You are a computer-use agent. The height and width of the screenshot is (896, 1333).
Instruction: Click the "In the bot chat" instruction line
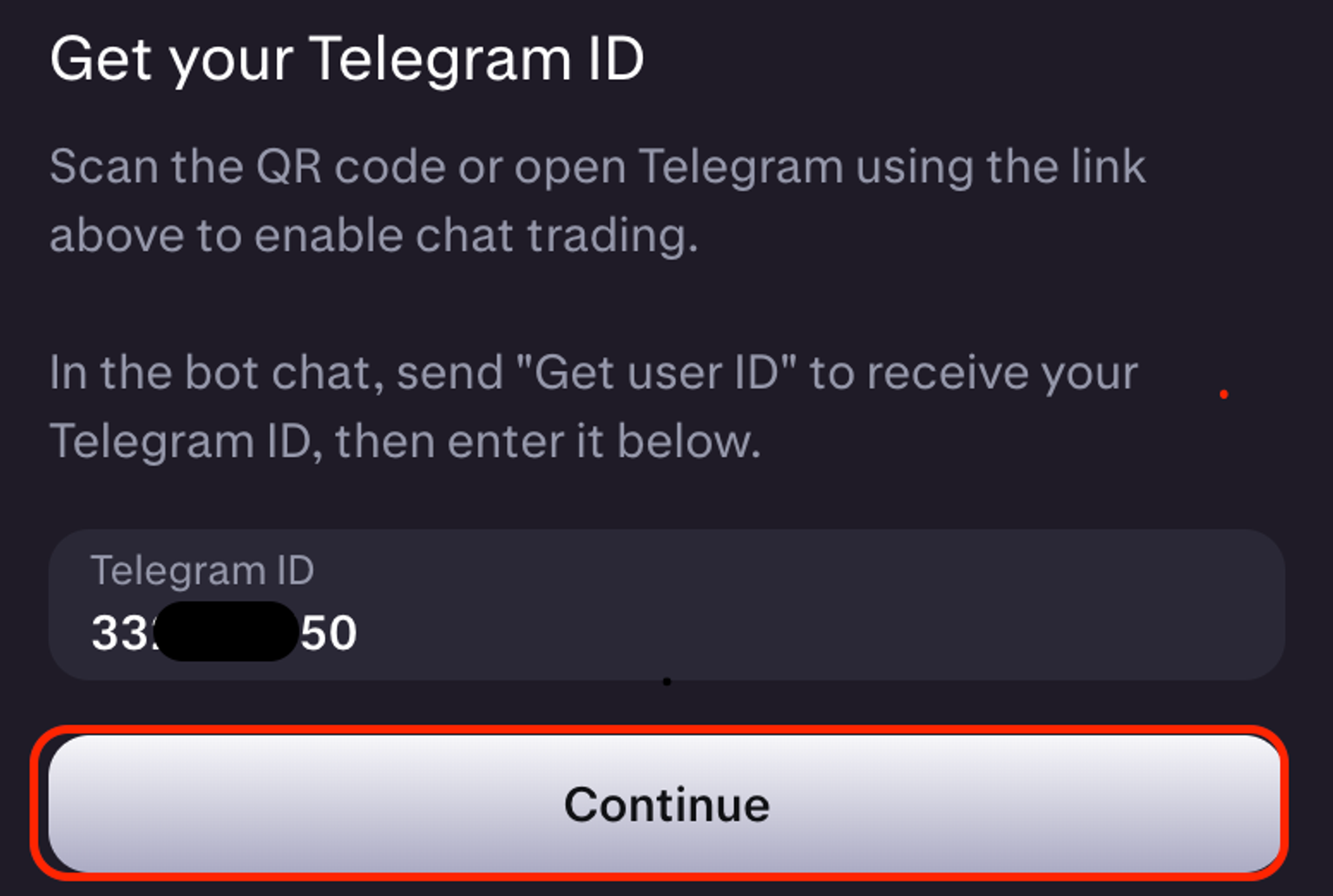pos(217,373)
